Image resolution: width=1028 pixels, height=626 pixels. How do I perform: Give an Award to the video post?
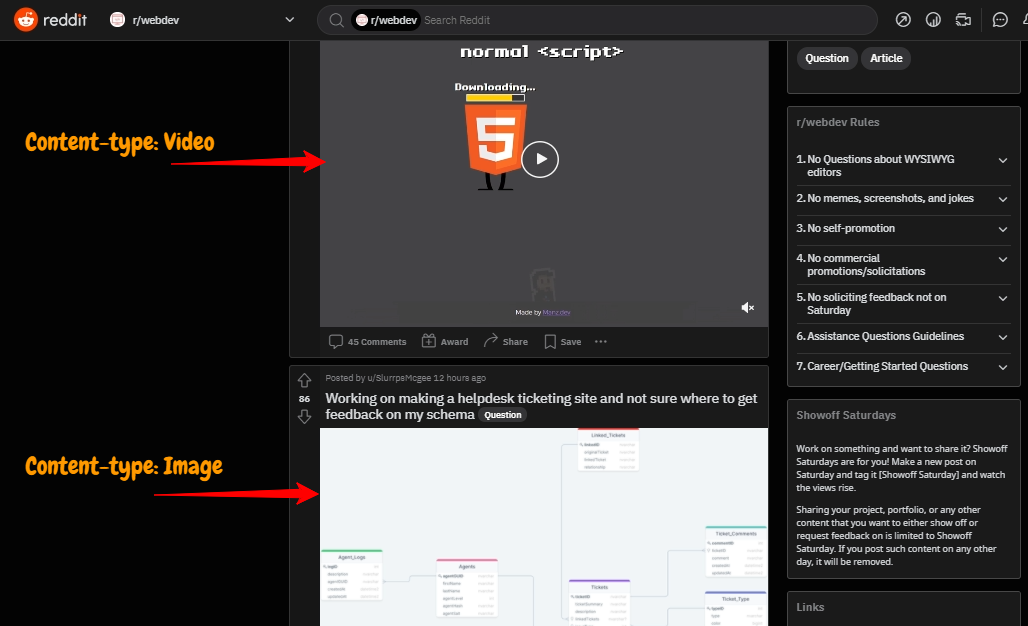coord(444,341)
